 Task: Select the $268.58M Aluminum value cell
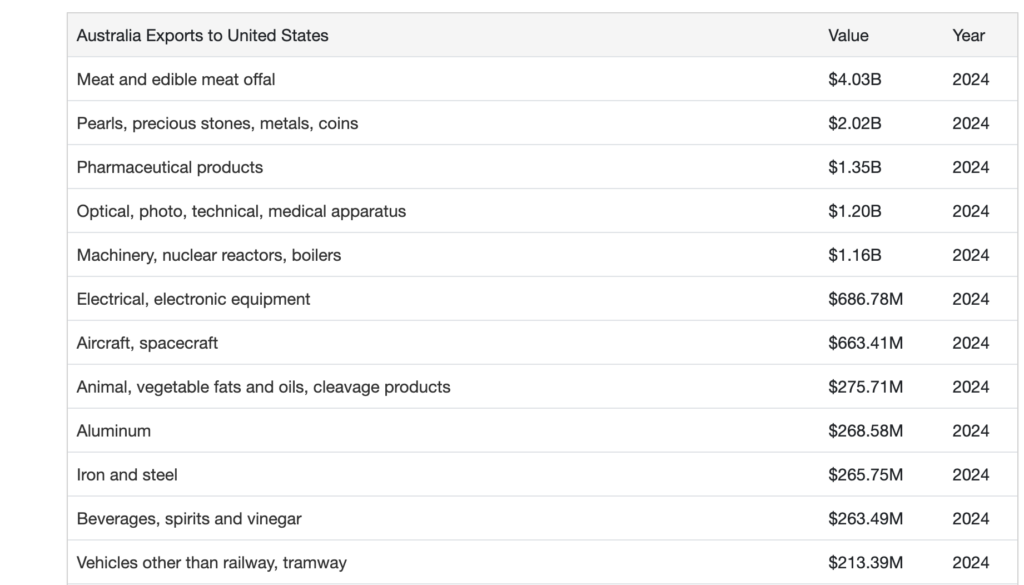[x=865, y=431]
